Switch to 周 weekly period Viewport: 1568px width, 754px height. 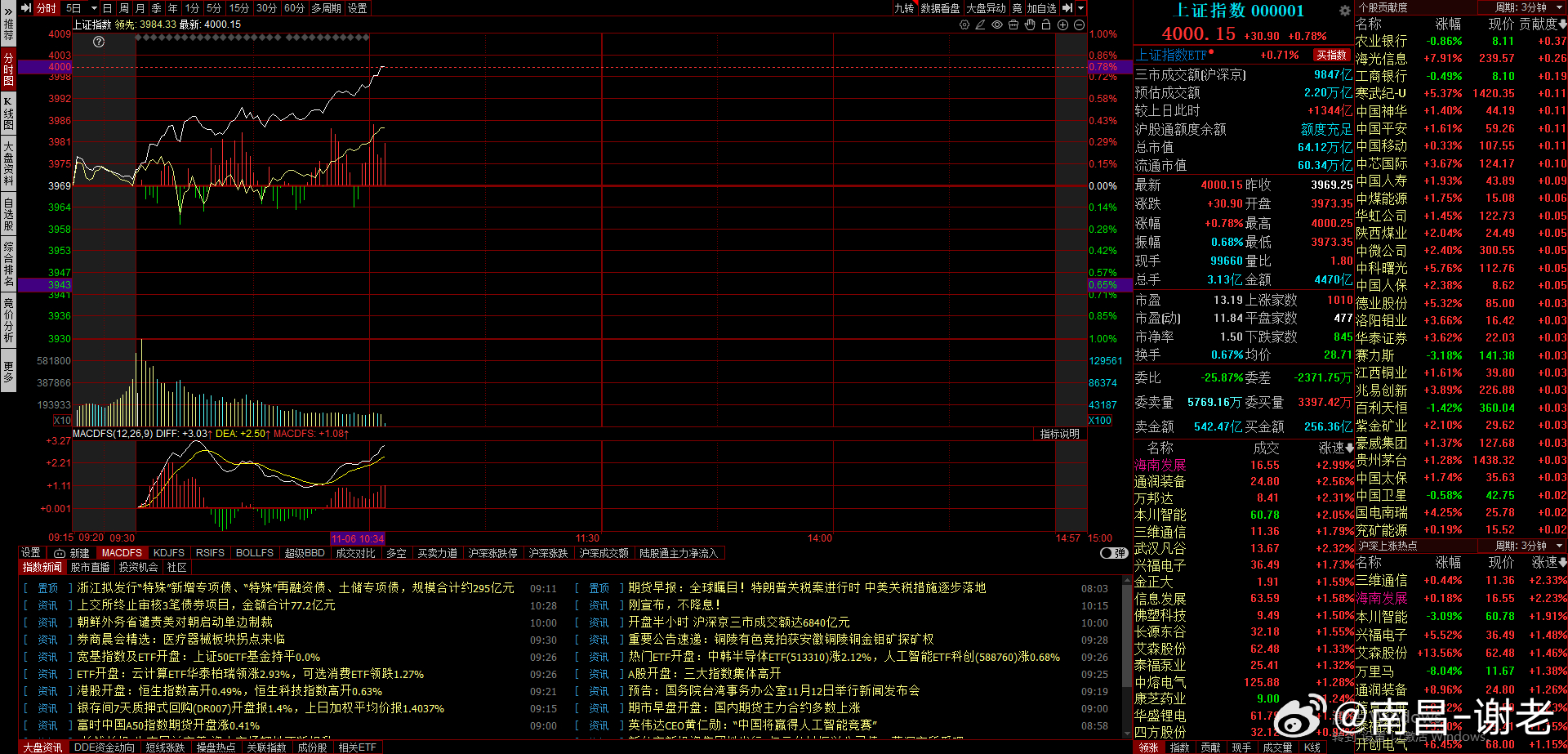pos(123,8)
